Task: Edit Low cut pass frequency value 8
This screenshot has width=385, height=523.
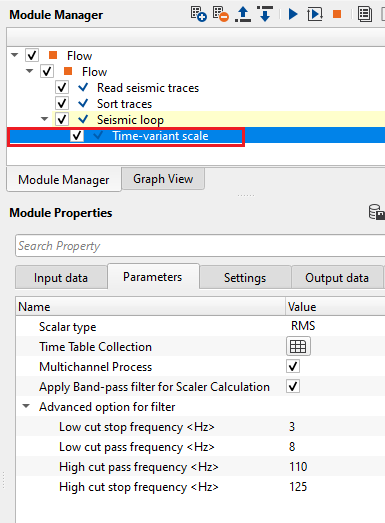Action: (x=335, y=447)
